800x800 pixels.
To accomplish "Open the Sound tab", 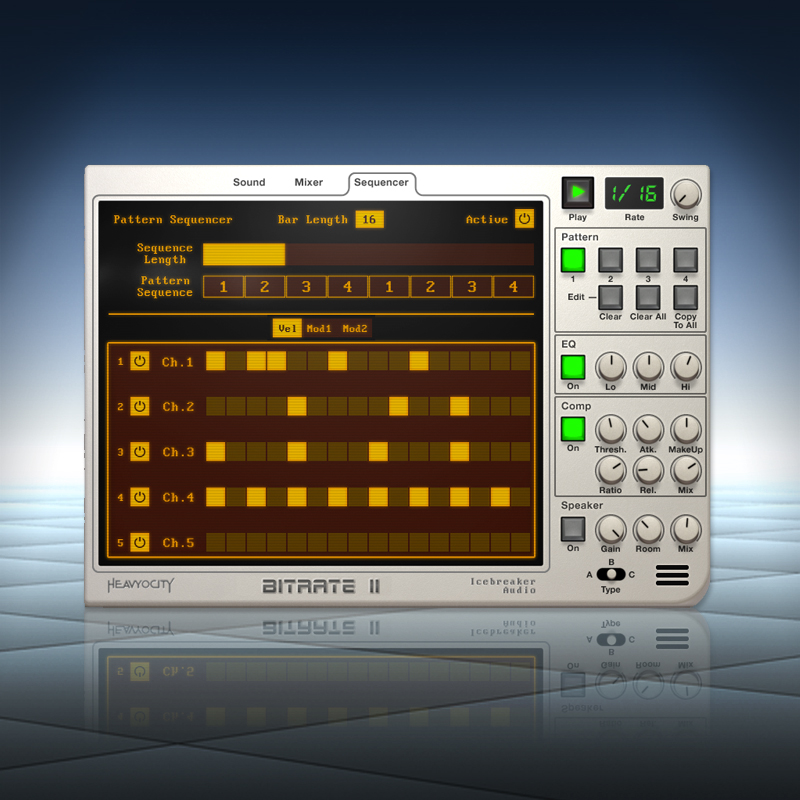I will (x=249, y=182).
